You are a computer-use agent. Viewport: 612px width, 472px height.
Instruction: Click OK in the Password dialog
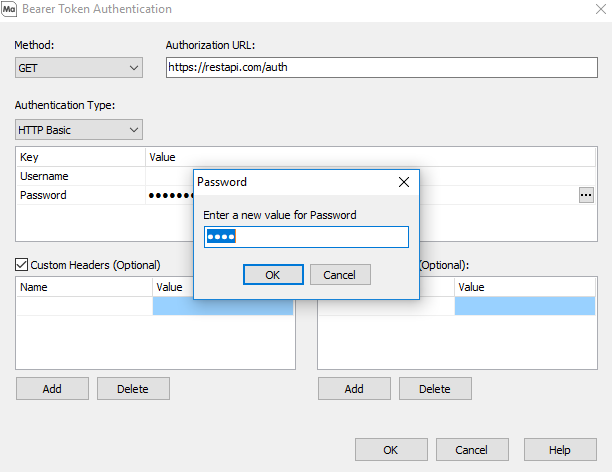pyautogui.click(x=272, y=274)
